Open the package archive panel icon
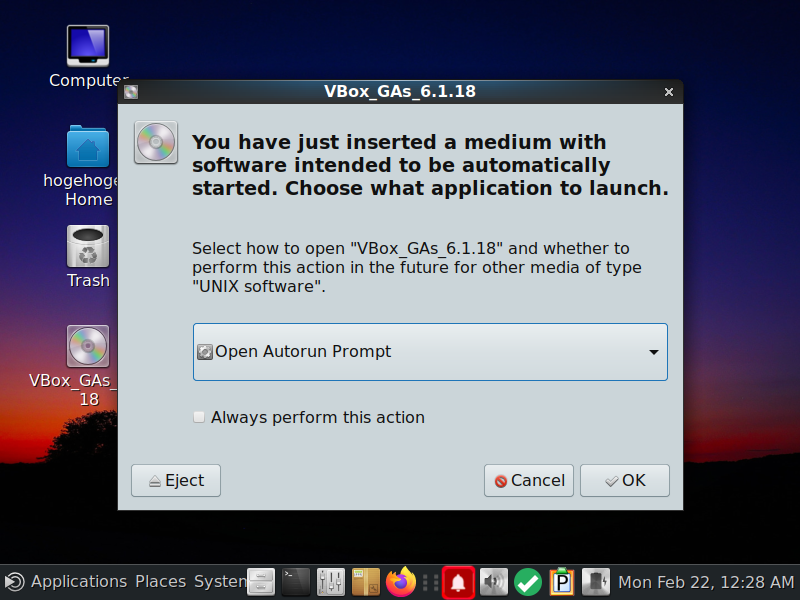The image size is (800, 600). click(366, 582)
